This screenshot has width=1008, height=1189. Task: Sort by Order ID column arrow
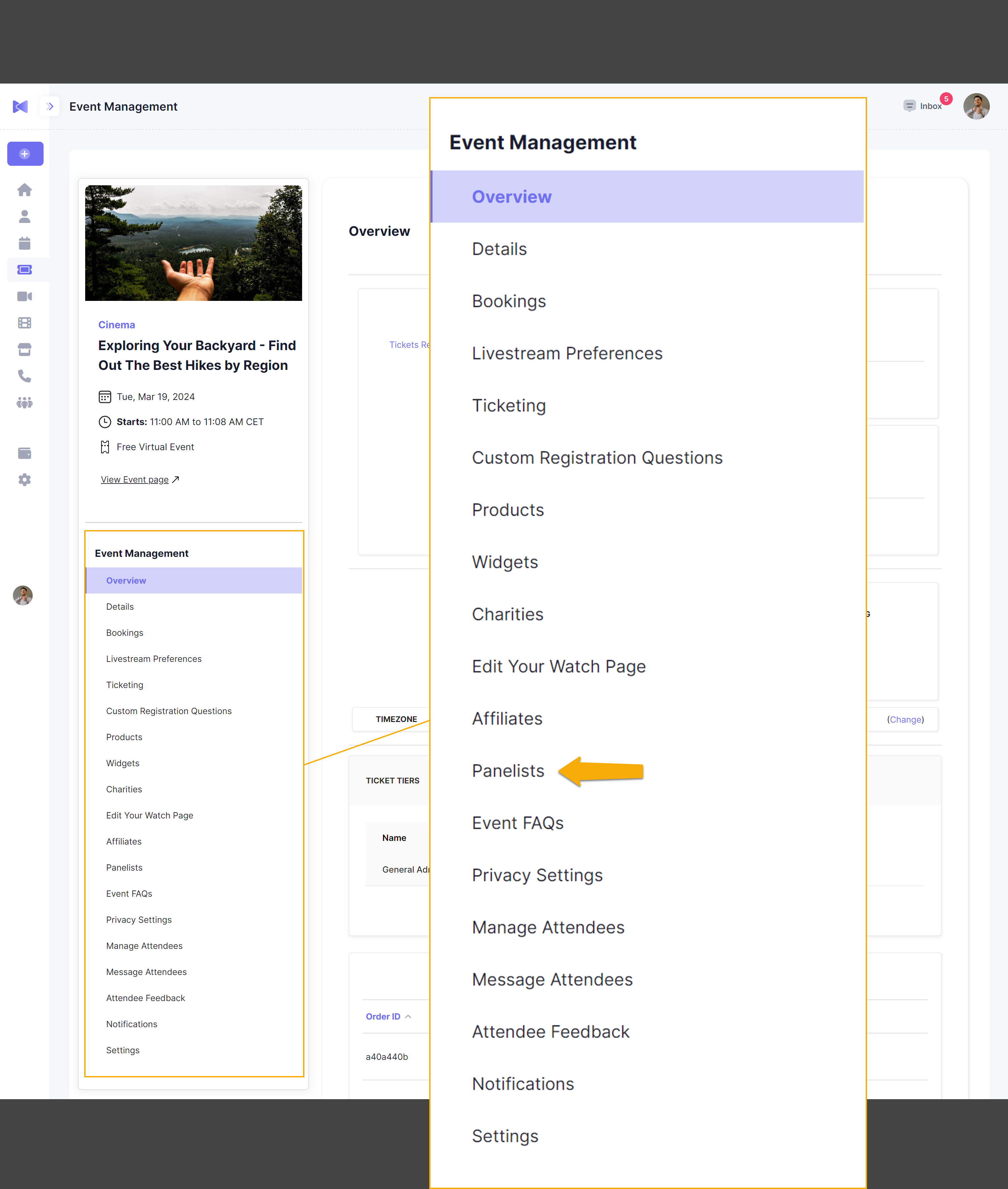tap(408, 1016)
